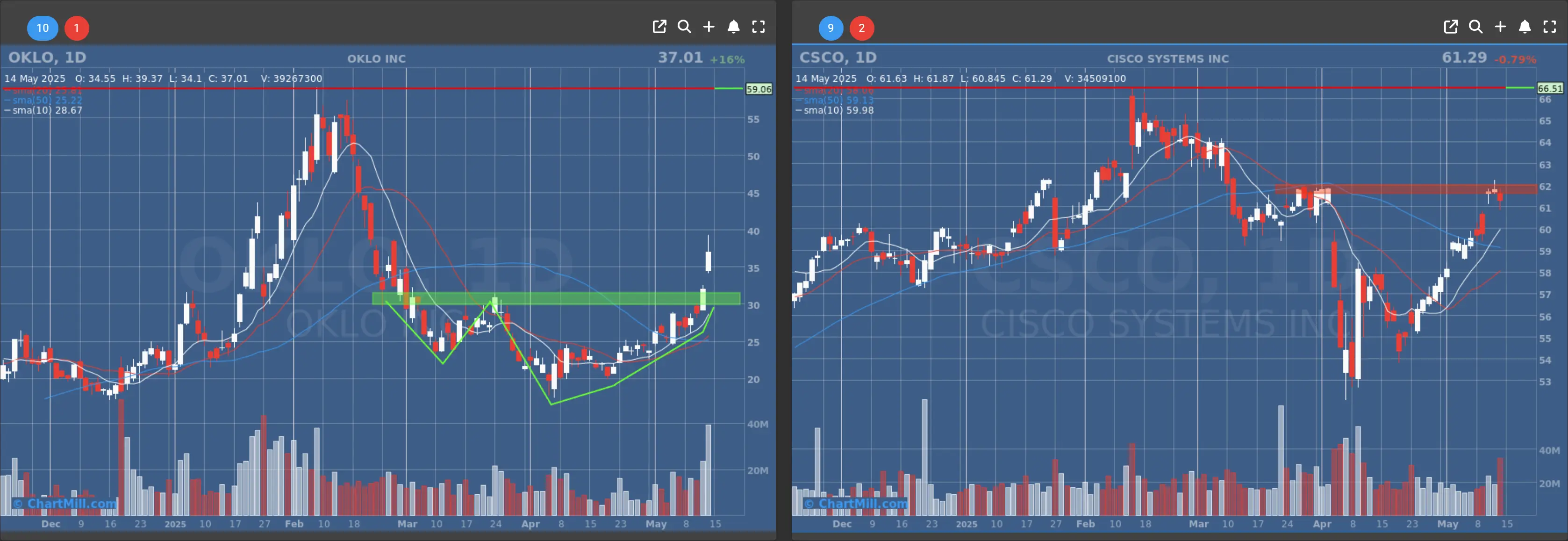The height and width of the screenshot is (541, 1568).
Task: Click the Dec label on CSCO time axis
Action: coord(842,524)
